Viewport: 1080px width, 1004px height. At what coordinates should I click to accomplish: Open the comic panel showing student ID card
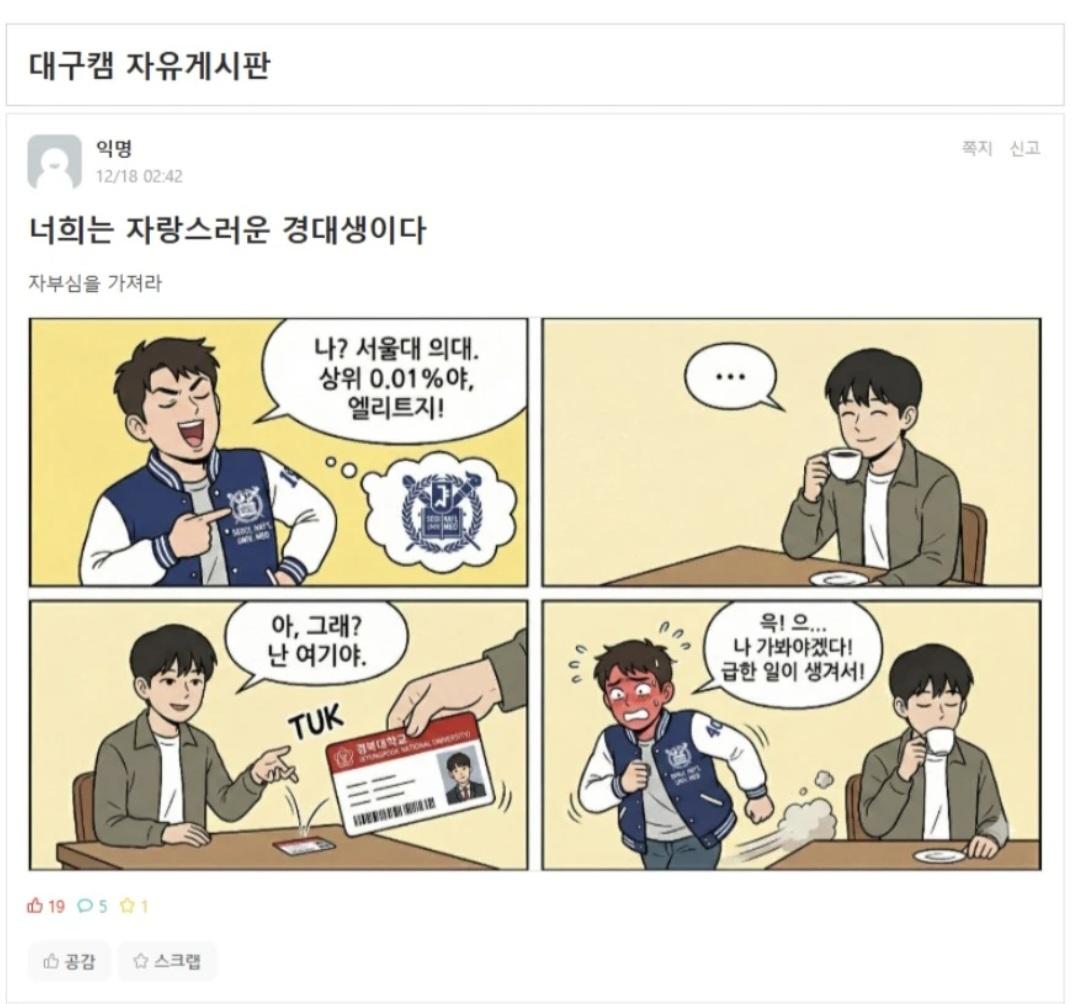coord(279,735)
